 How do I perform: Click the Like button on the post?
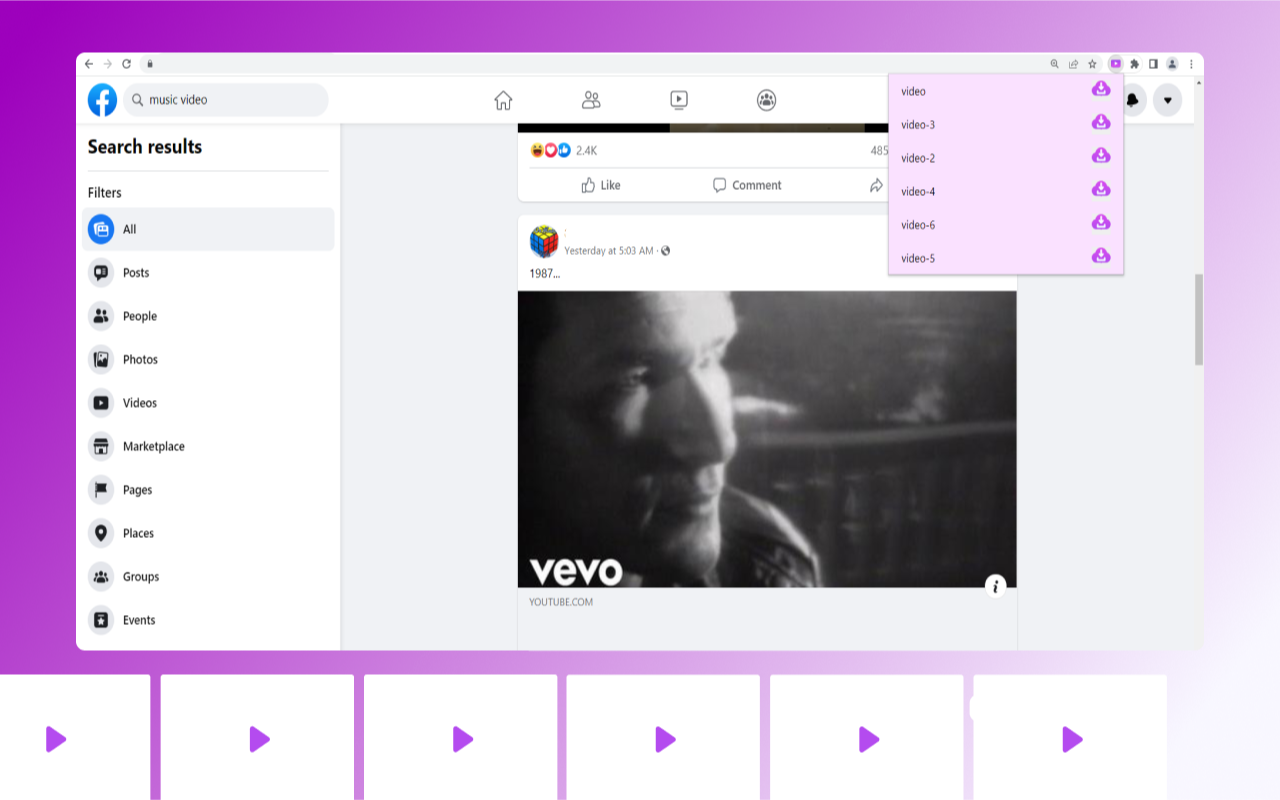coord(600,185)
